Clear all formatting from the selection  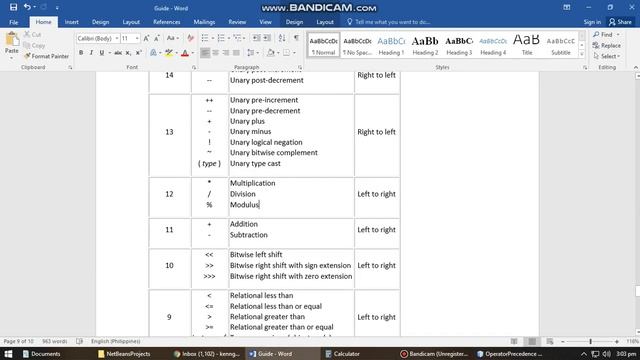pyautogui.click(x=190, y=38)
